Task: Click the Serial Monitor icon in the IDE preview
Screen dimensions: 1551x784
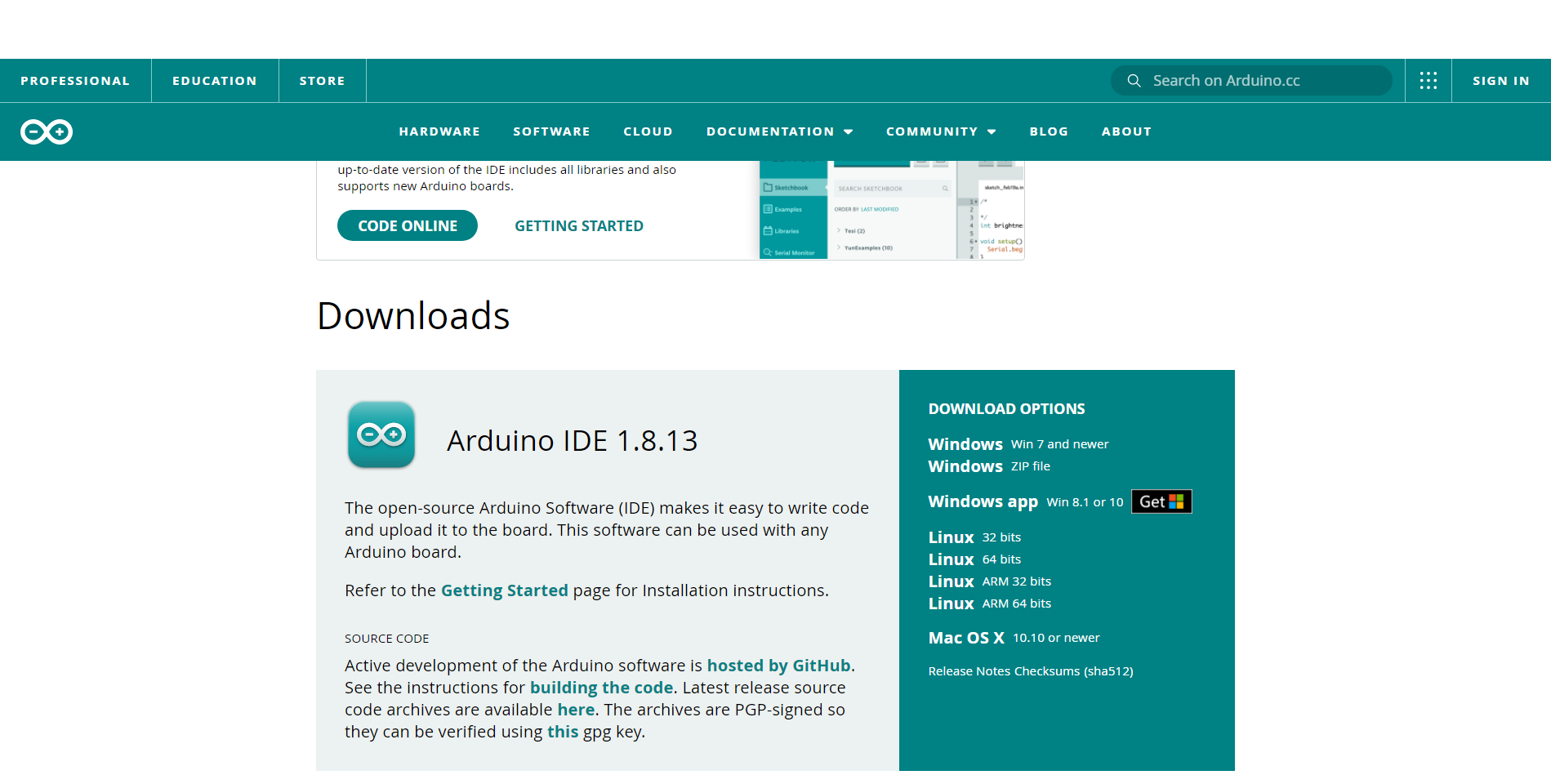Action: [x=766, y=252]
